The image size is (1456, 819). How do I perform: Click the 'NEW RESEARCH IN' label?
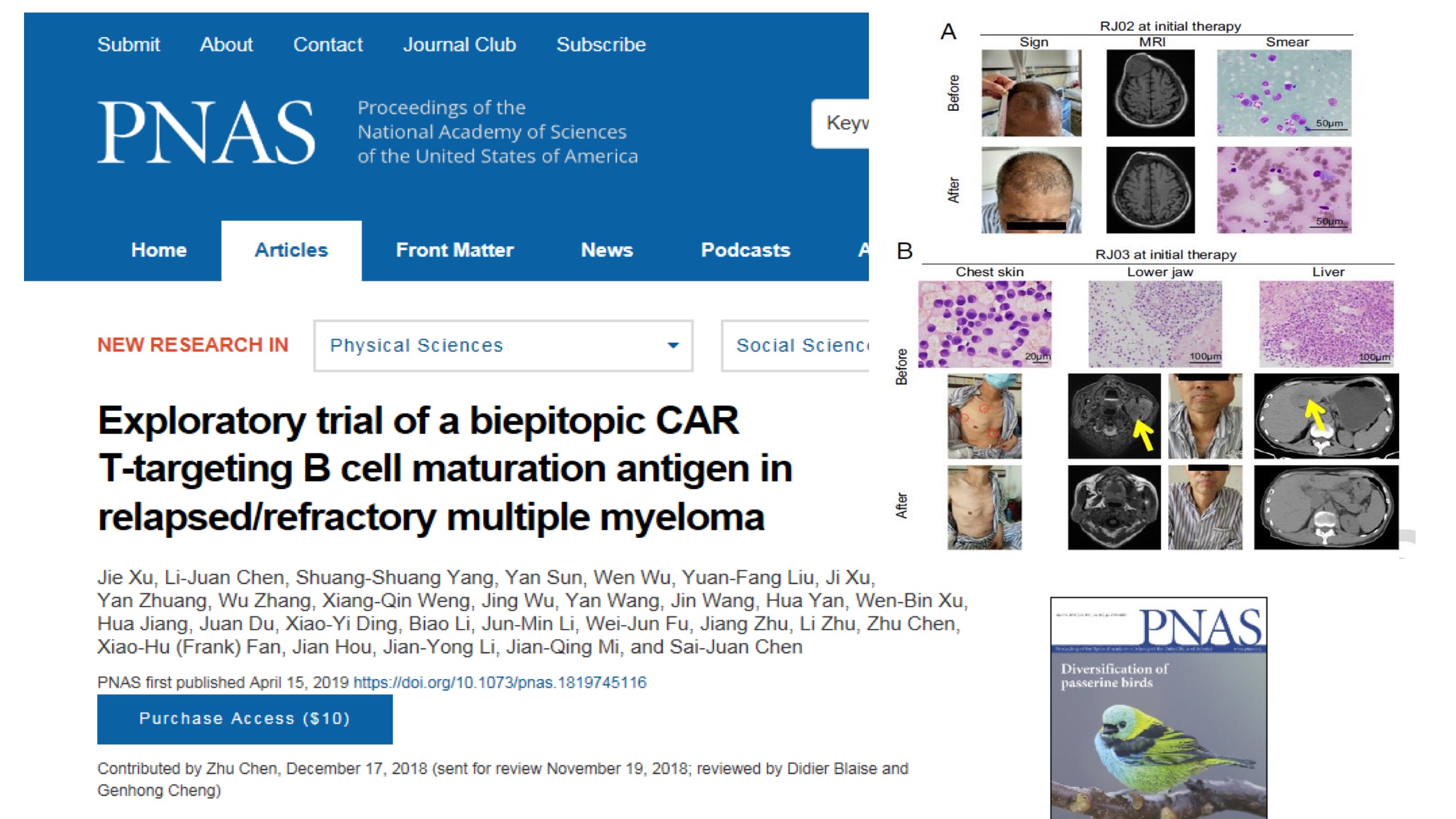click(x=193, y=345)
